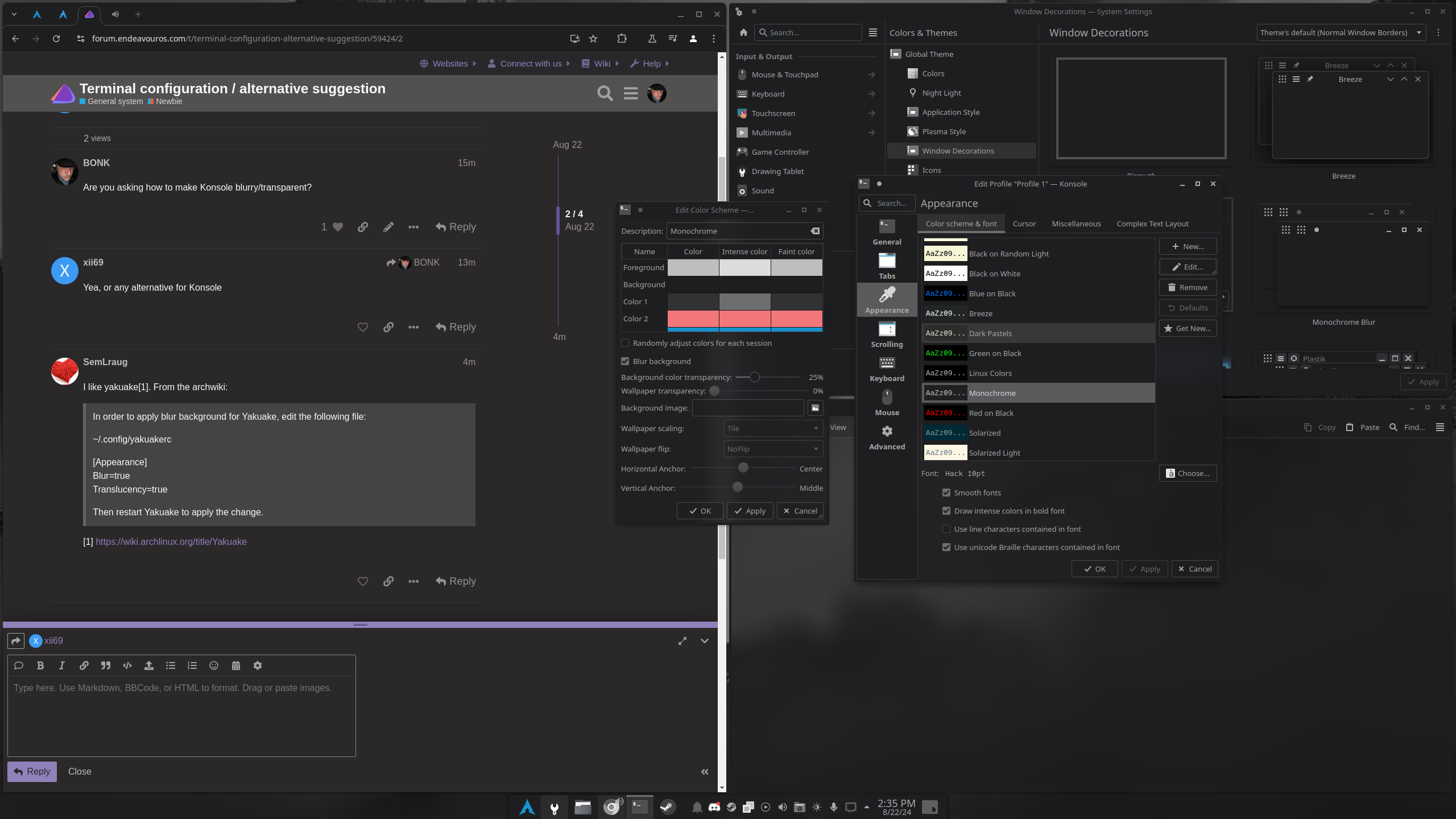This screenshot has width=1456, height=819.
Task: Launch Steam from the taskbar
Action: click(x=668, y=806)
